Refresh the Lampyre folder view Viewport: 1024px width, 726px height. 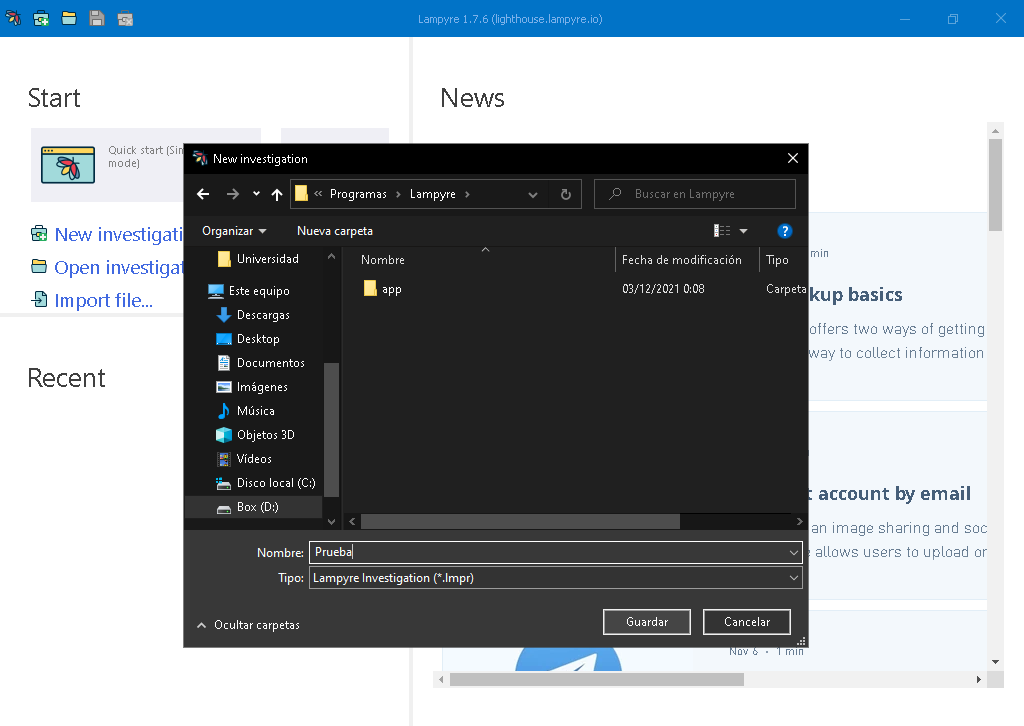[x=566, y=194]
